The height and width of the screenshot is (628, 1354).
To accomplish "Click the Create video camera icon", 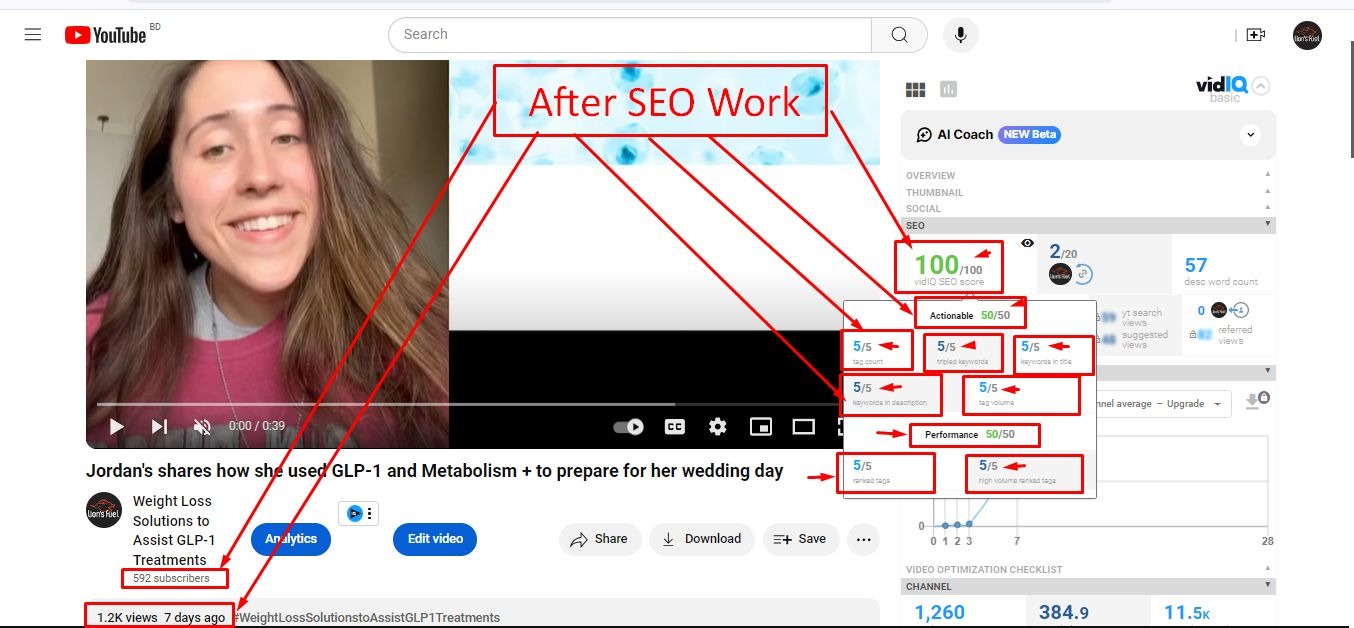I will [1255, 35].
